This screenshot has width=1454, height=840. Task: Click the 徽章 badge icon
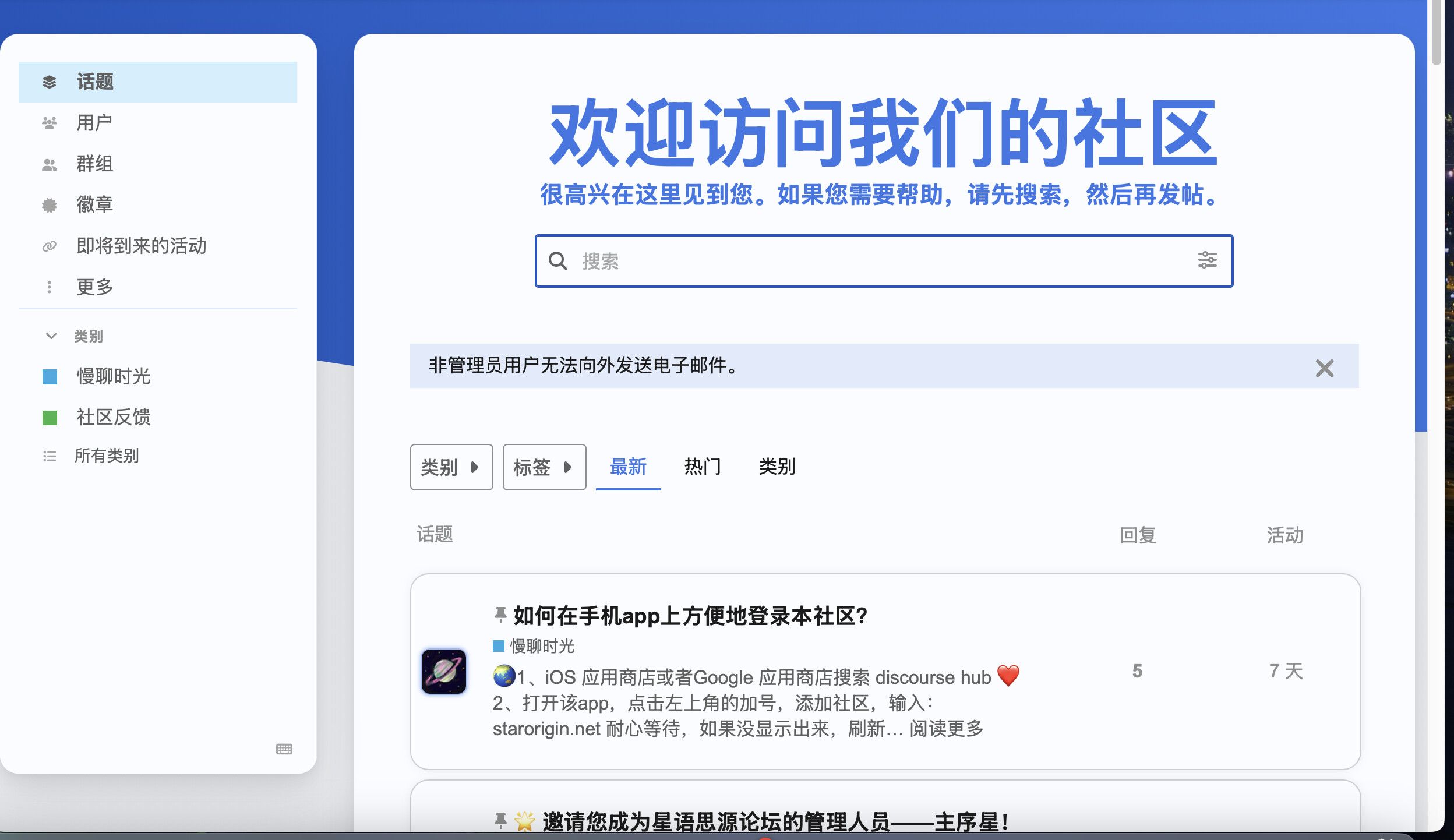[50, 205]
